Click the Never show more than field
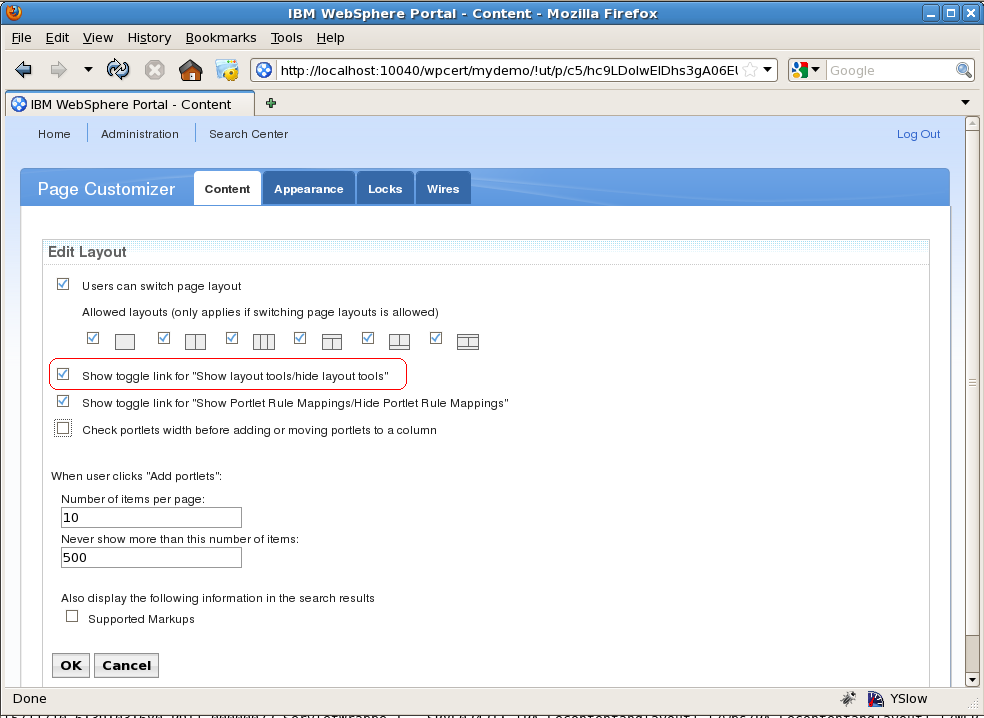Viewport: 984px width, 718px height. (x=151, y=557)
